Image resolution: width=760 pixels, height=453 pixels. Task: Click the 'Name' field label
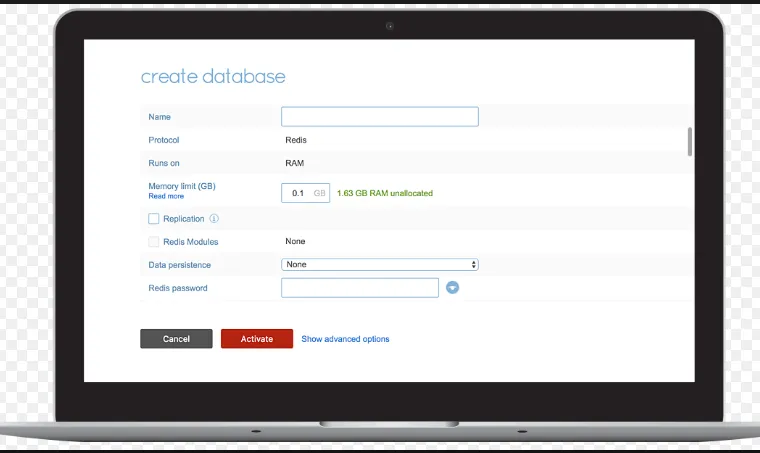159,117
